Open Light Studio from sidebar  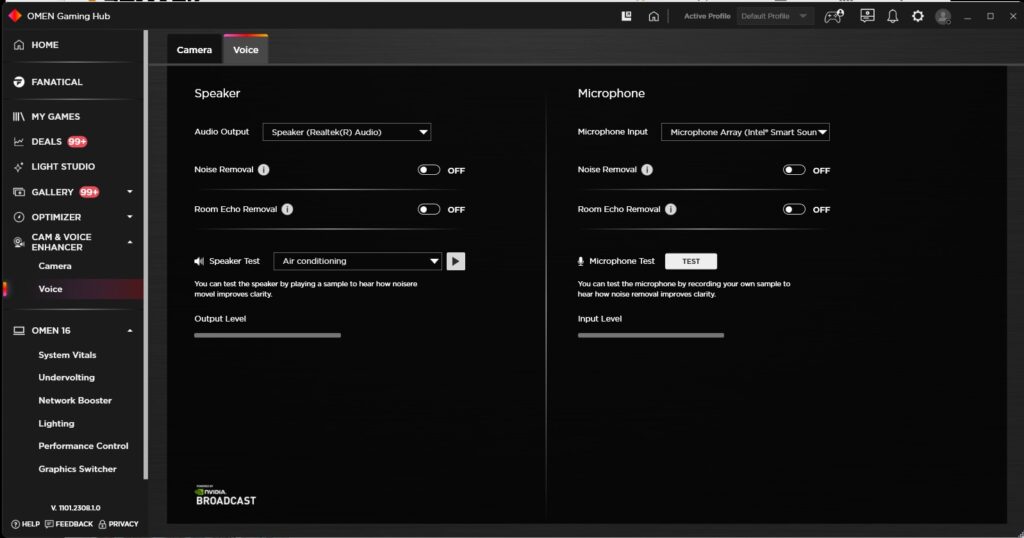coord(62,167)
